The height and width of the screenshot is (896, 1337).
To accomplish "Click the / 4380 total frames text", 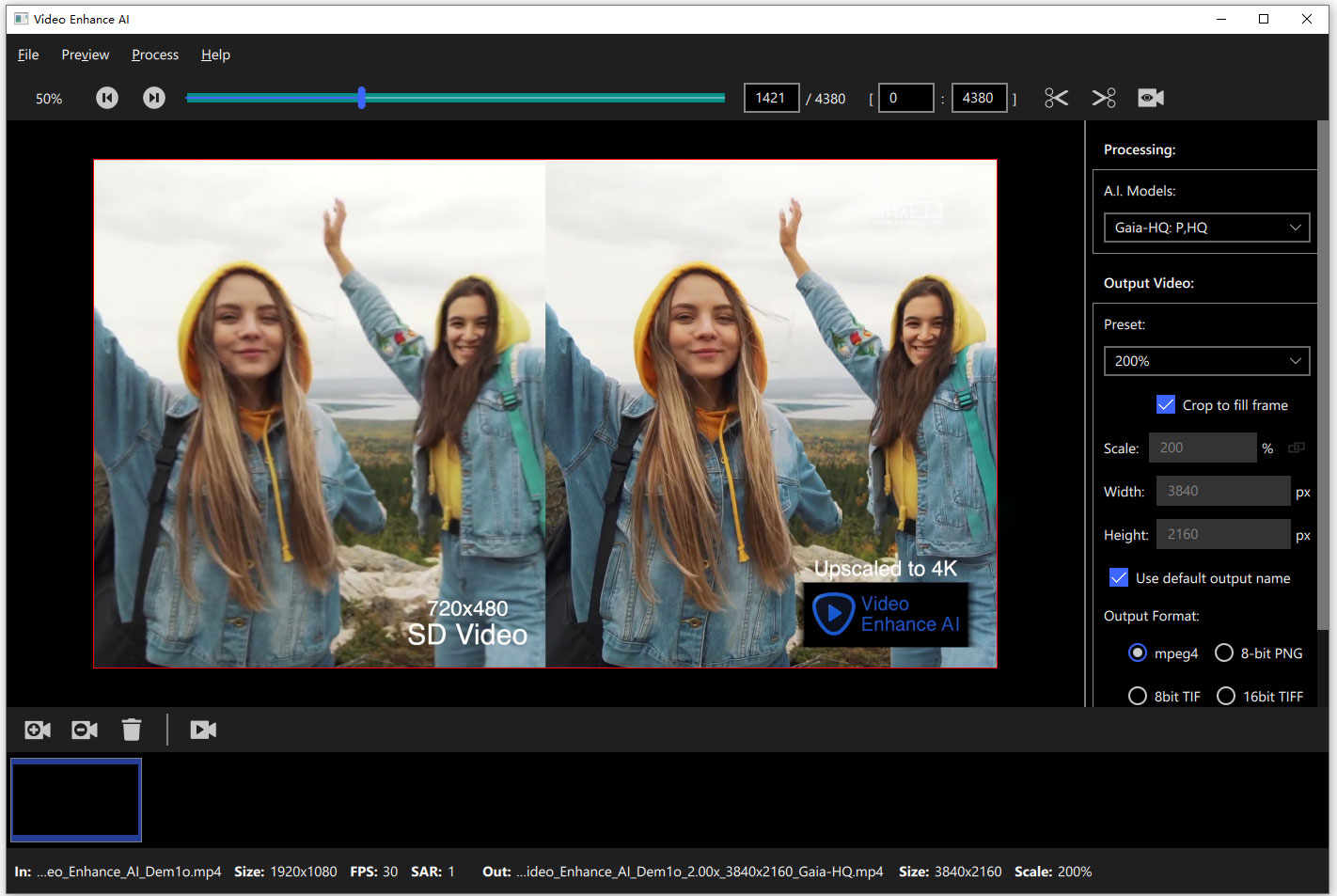I will (826, 99).
